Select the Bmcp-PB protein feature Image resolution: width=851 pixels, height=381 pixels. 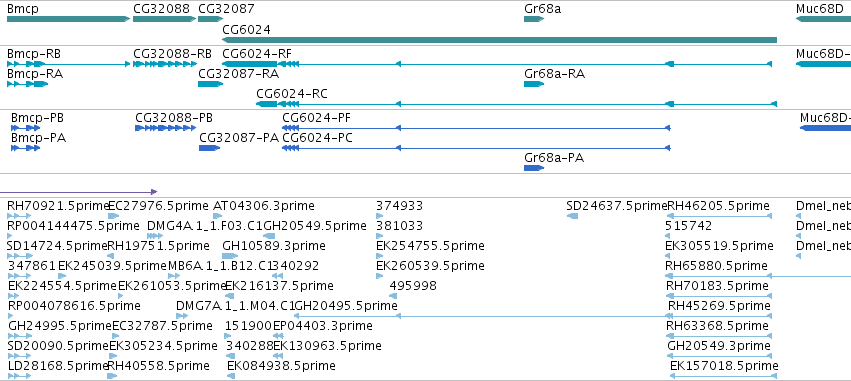click(26, 128)
